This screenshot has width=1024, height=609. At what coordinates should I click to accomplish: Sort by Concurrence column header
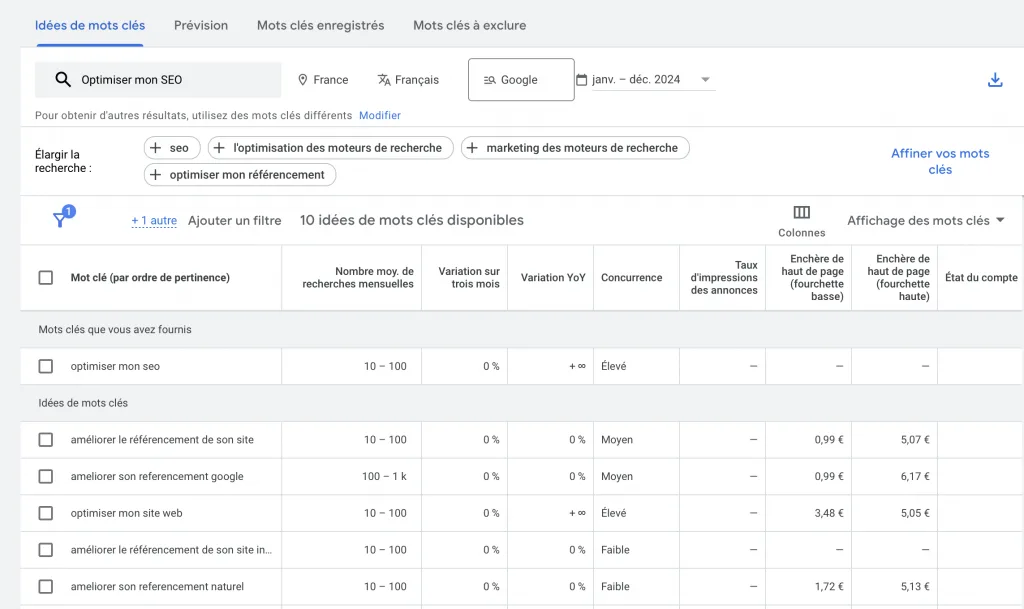pyautogui.click(x=632, y=277)
